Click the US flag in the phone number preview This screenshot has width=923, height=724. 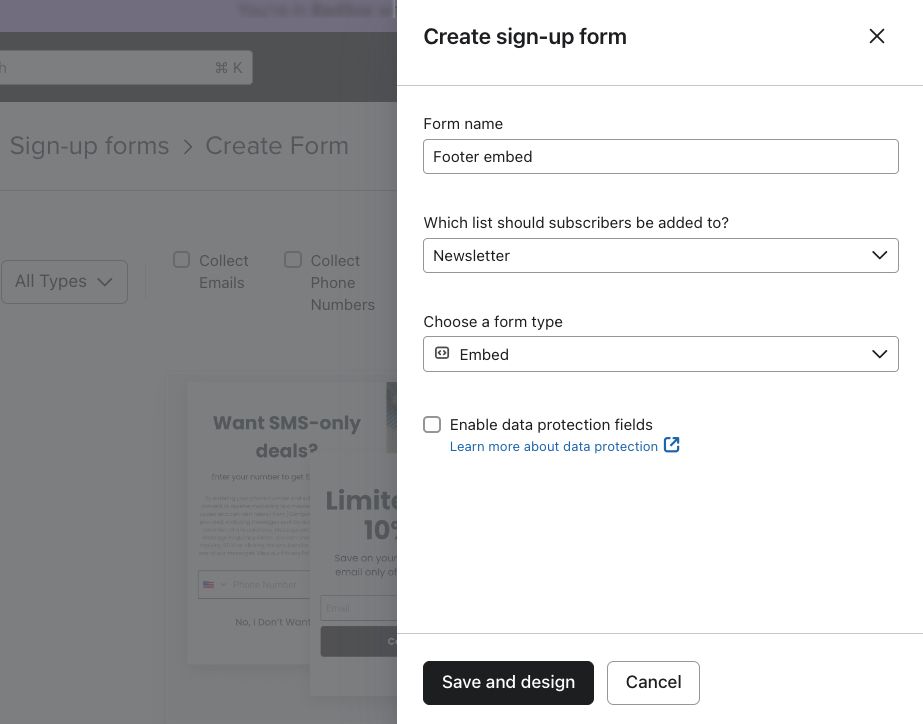pos(208,585)
